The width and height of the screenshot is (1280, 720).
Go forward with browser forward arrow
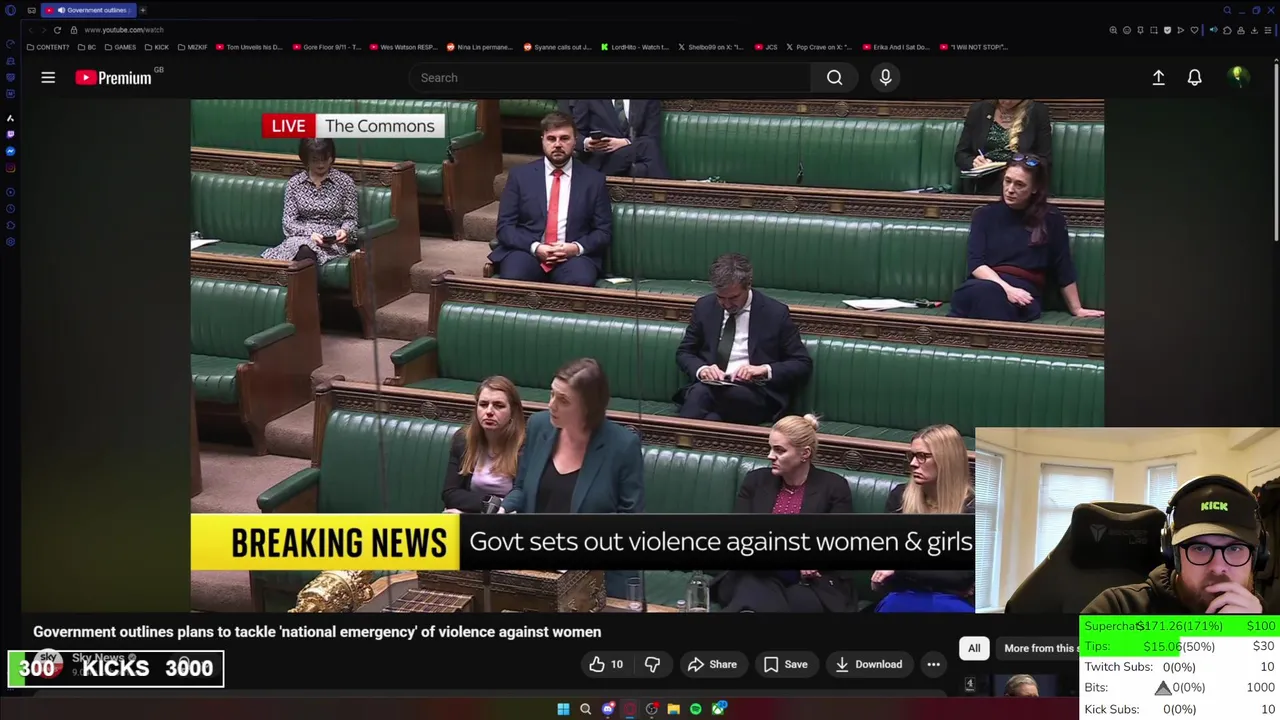43,30
